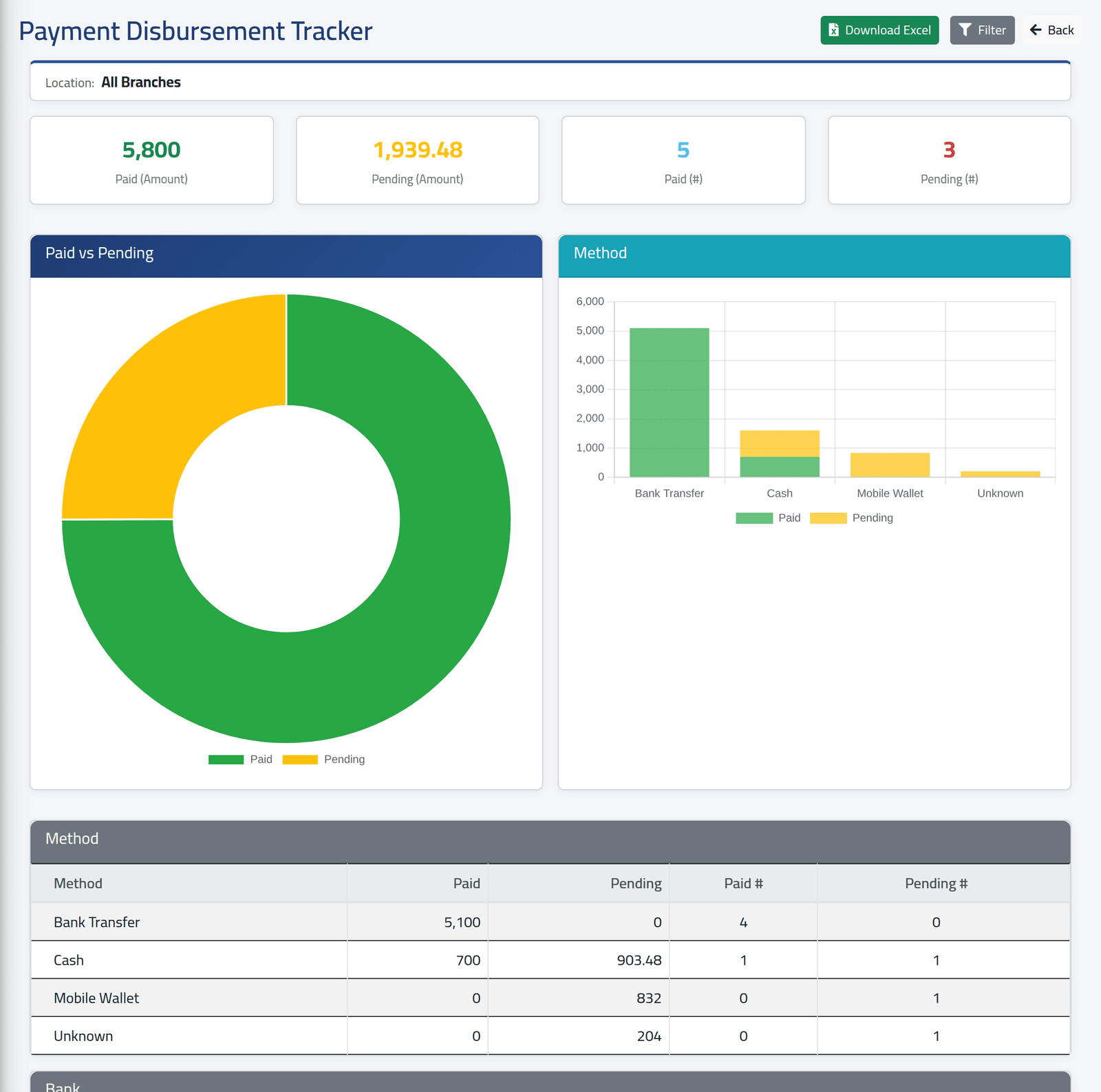
Task: Click the Bank Transfer axis label
Action: click(x=670, y=493)
